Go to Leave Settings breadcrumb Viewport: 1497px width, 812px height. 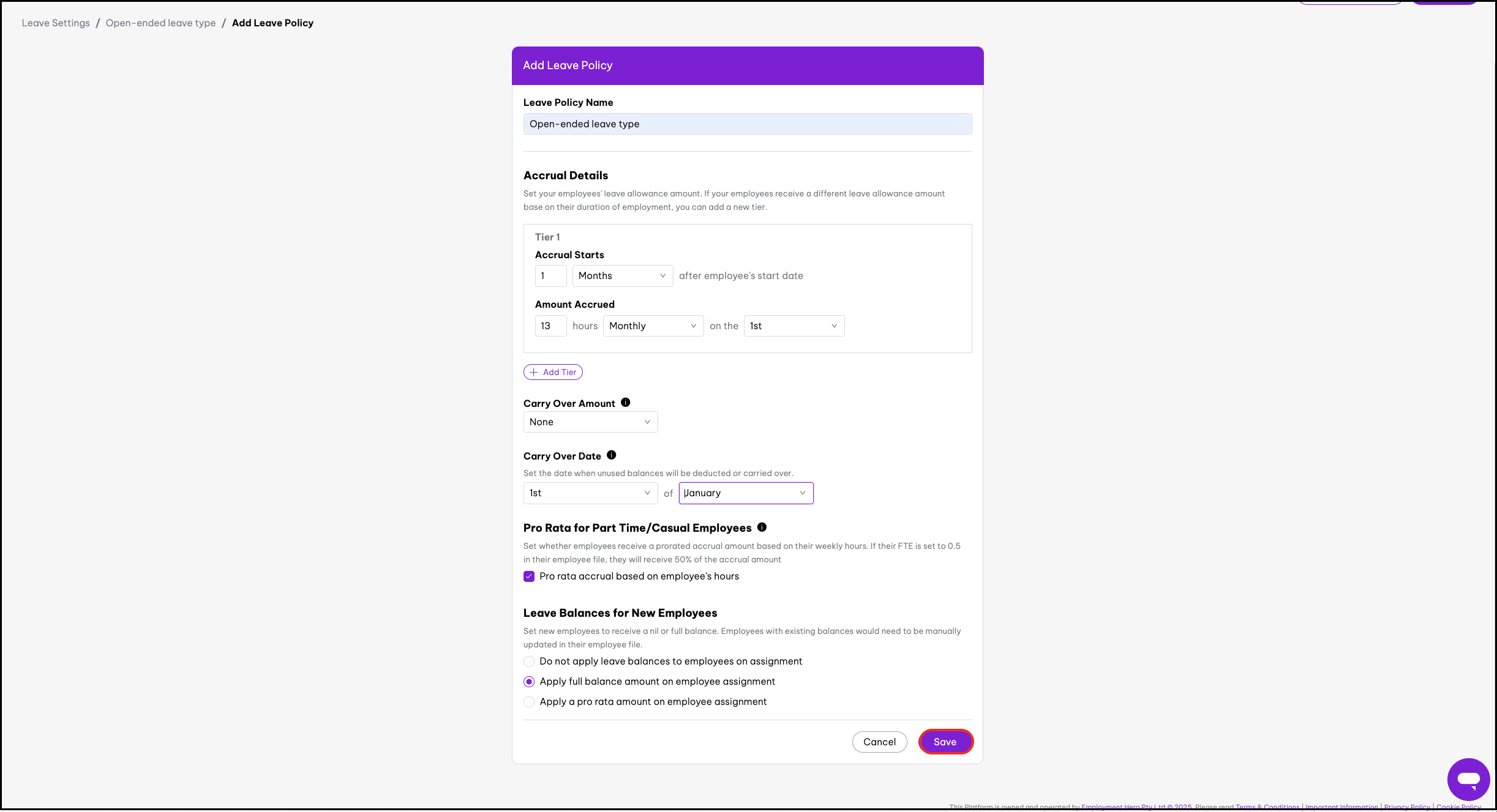(56, 23)
